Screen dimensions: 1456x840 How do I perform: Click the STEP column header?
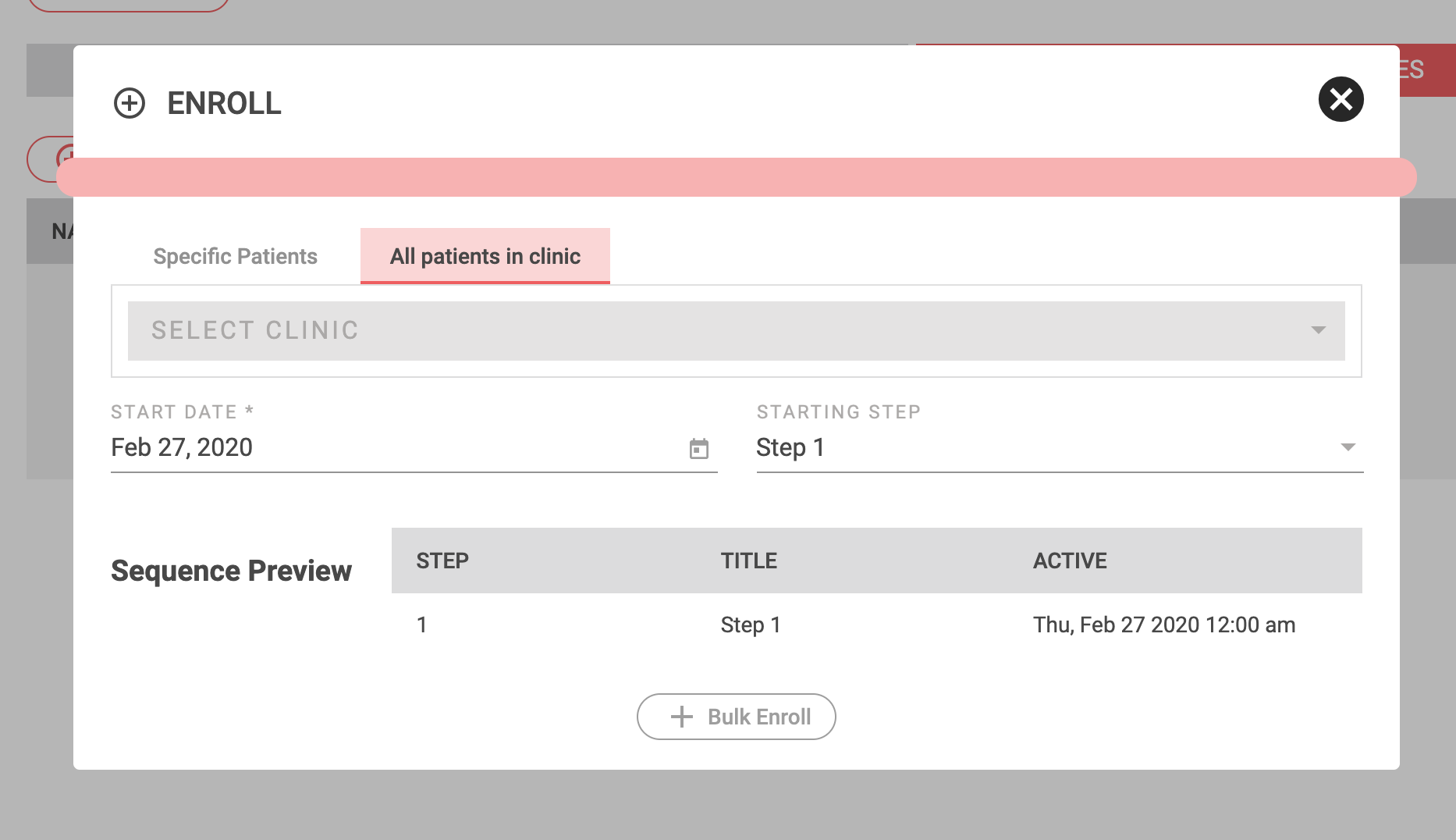[x=442, y=560]
